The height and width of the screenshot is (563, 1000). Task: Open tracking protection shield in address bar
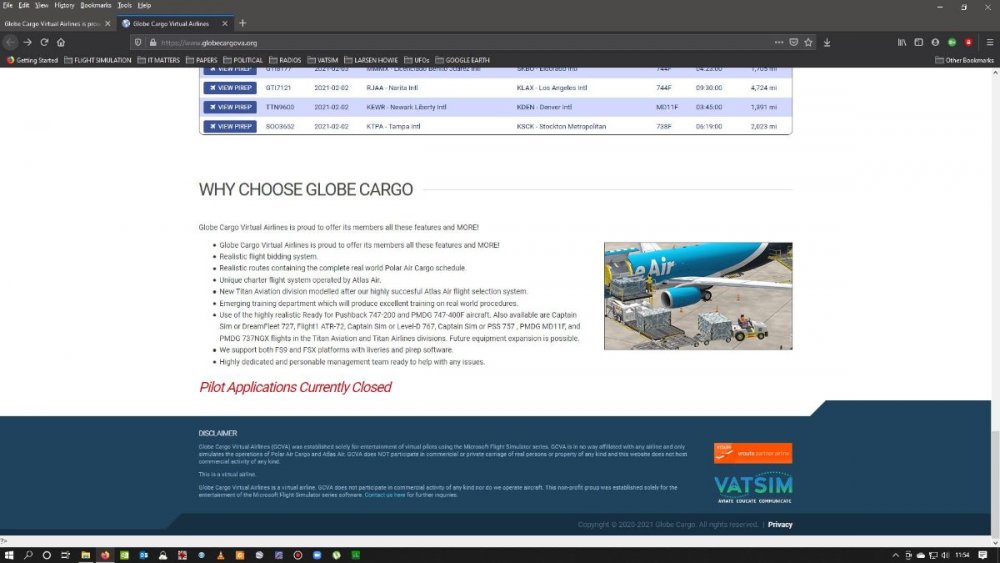pos(138,42)
